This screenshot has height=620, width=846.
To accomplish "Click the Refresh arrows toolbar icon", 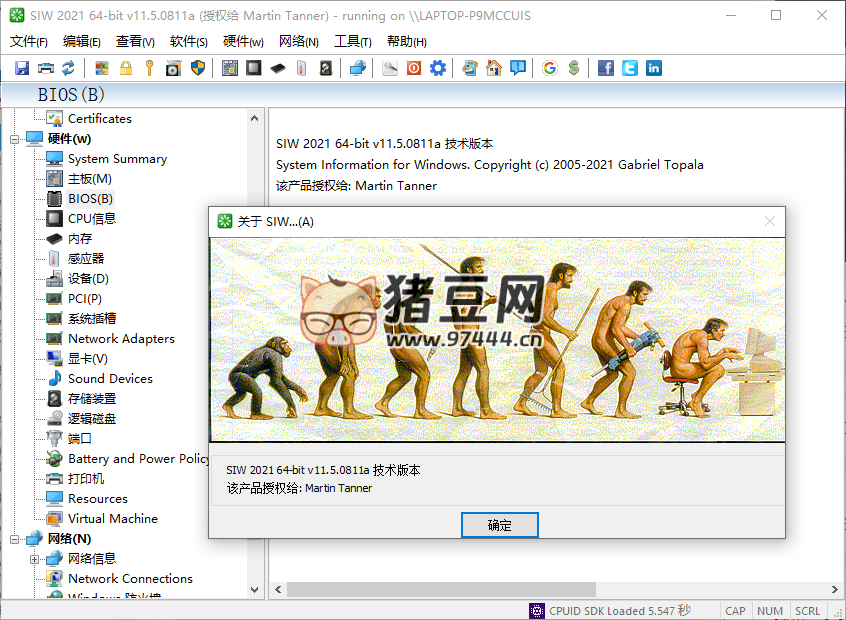I will click(x=68, y=68).
